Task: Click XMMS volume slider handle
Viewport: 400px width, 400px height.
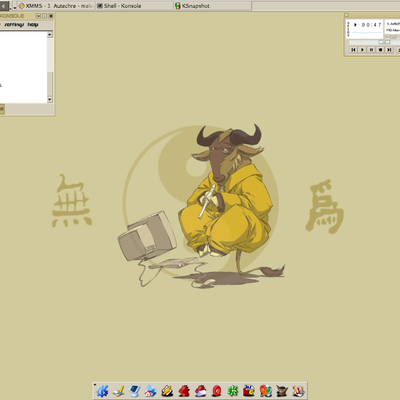Action: [x=393, y=37]
